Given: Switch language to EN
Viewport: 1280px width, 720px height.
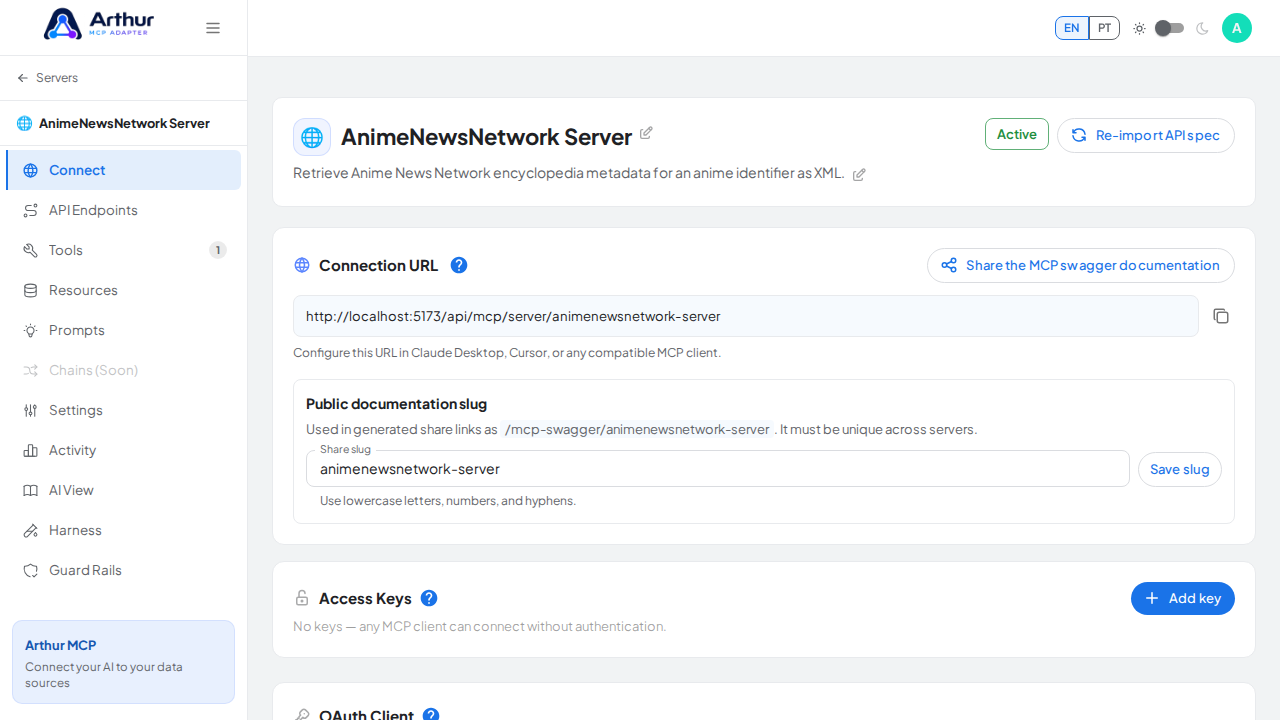Looking at the screenshot, I should 1071,28.
